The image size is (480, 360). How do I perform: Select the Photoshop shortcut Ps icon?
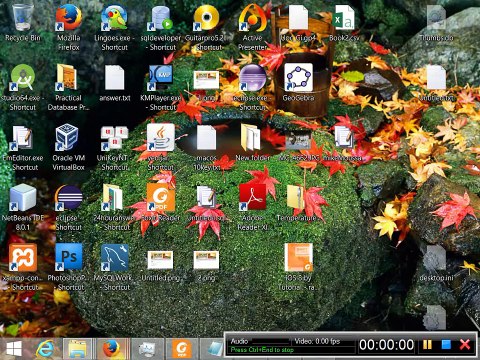tap(68, 257)
